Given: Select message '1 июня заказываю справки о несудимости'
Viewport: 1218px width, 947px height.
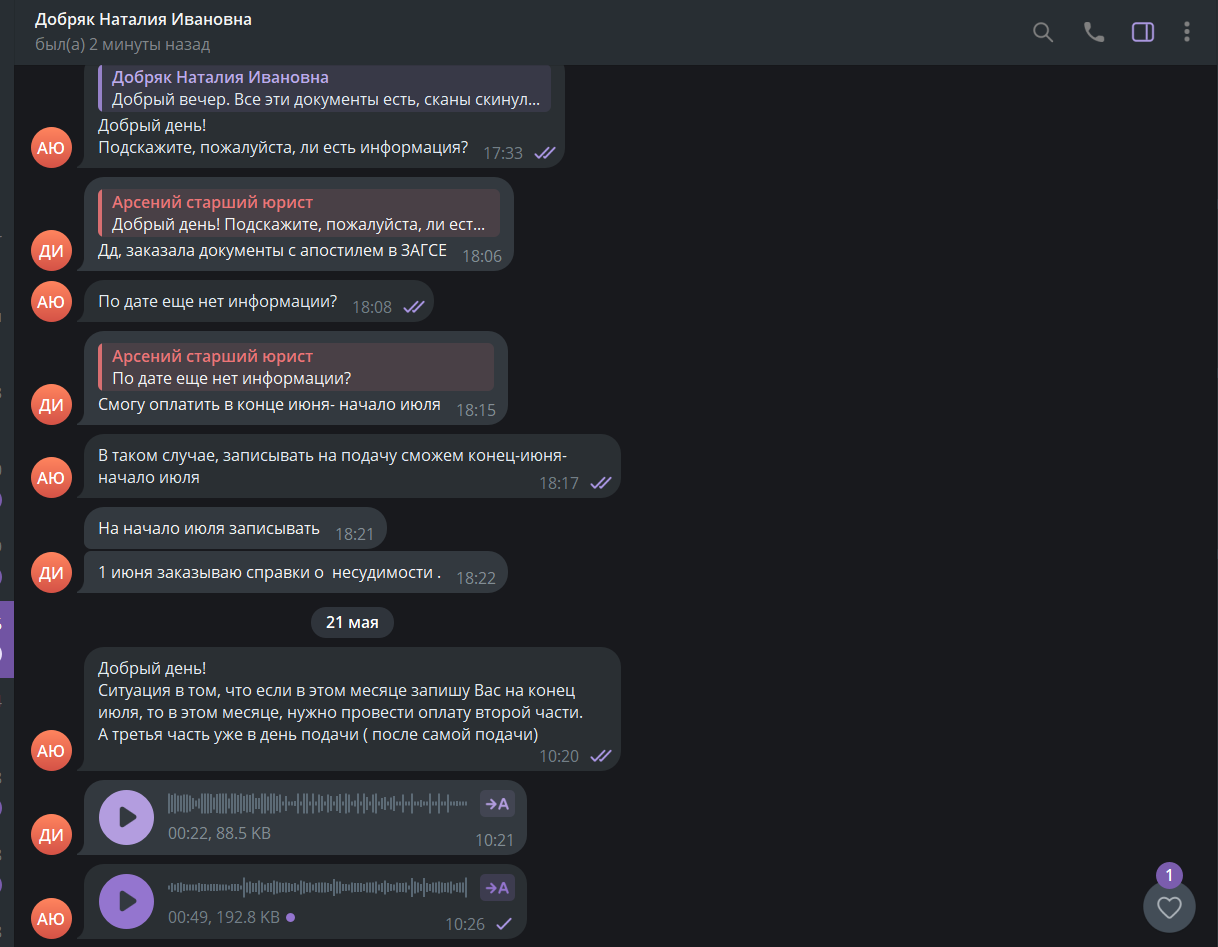Looking at the screenshot, I should click(296, 572).
